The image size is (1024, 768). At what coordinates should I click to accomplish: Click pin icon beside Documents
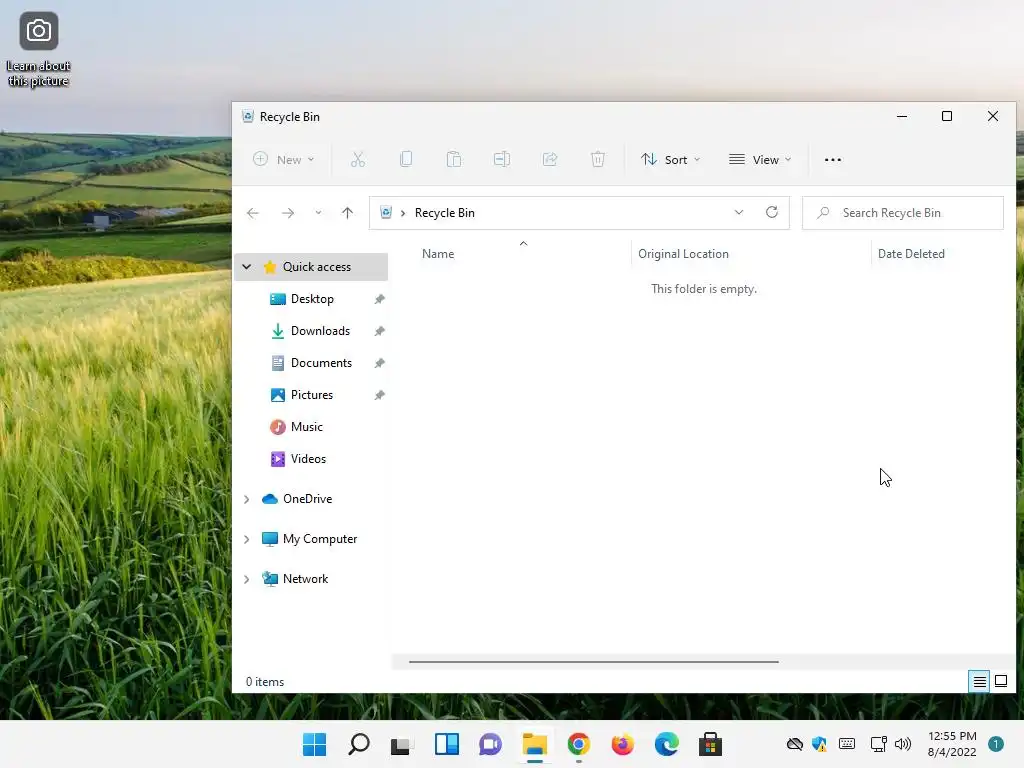point(379,363)
